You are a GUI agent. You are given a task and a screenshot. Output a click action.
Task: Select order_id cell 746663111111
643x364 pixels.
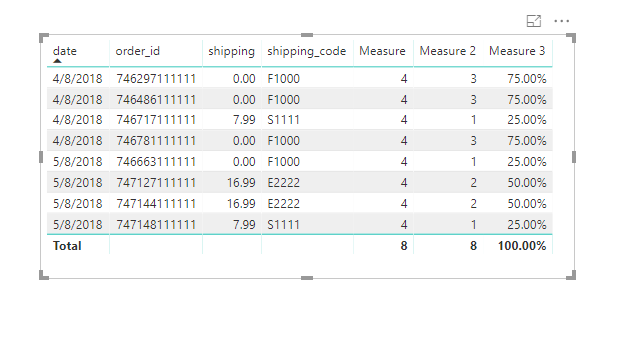click(156, 162)
